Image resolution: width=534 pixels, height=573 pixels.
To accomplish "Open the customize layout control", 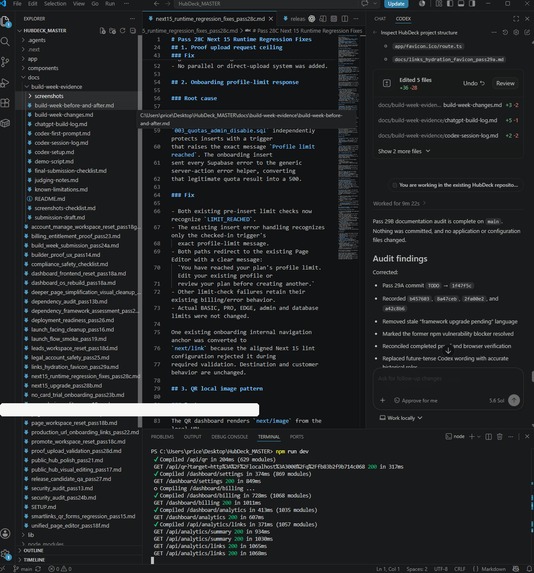I will click(x=439, y=4).
